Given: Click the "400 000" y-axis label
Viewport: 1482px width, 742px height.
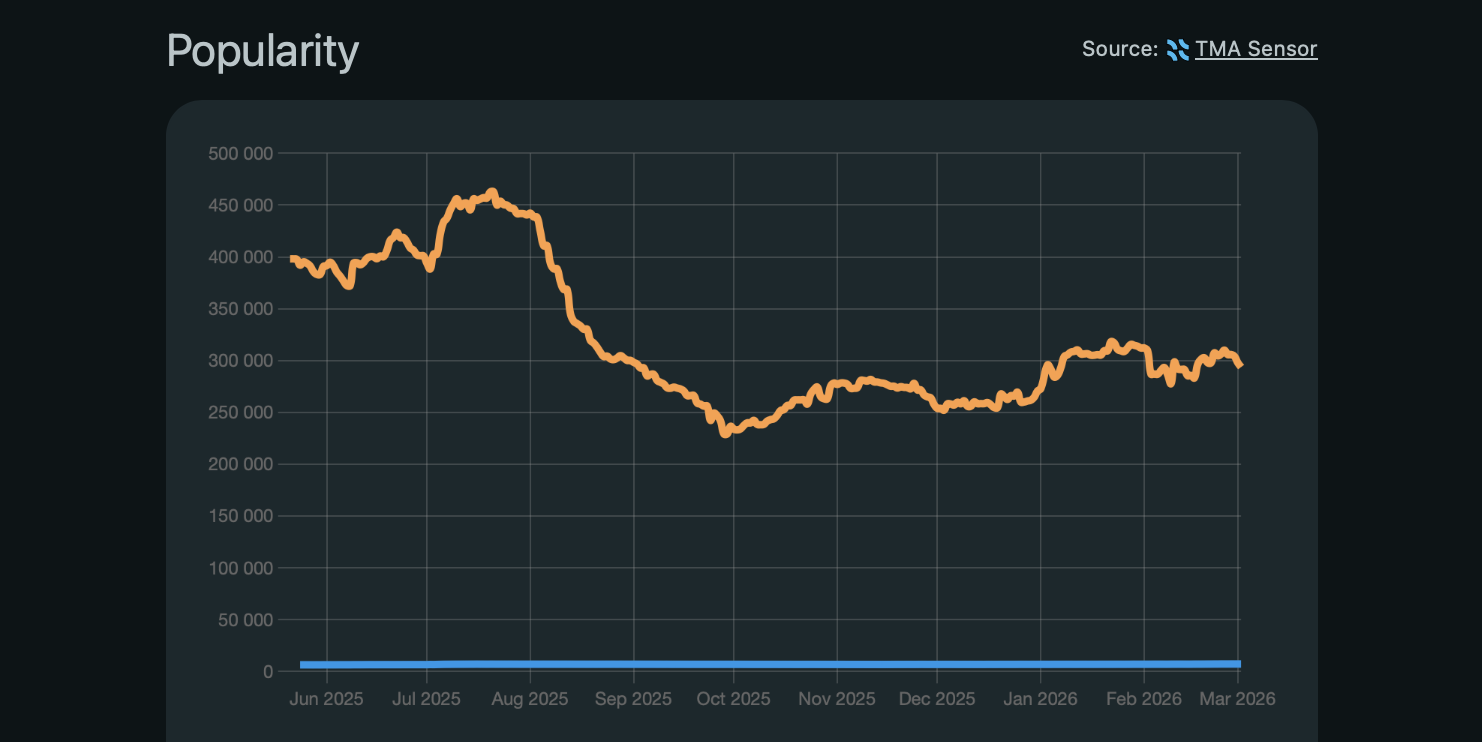Looking at the screenshot, I should pyautogui.click(x=240, y=257).
